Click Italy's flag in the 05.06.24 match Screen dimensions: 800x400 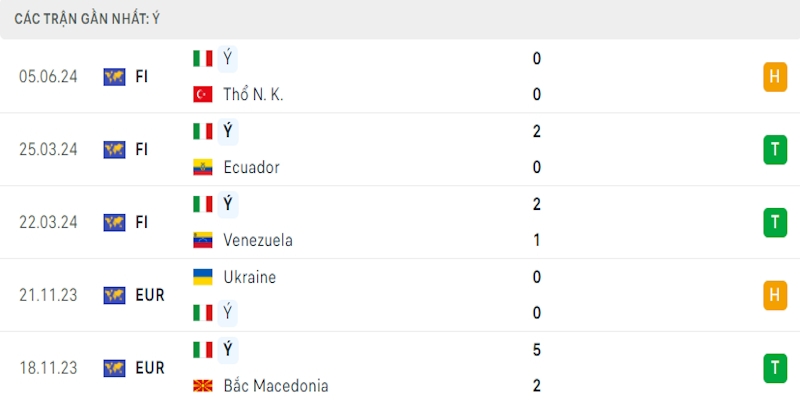pos(203,58)
